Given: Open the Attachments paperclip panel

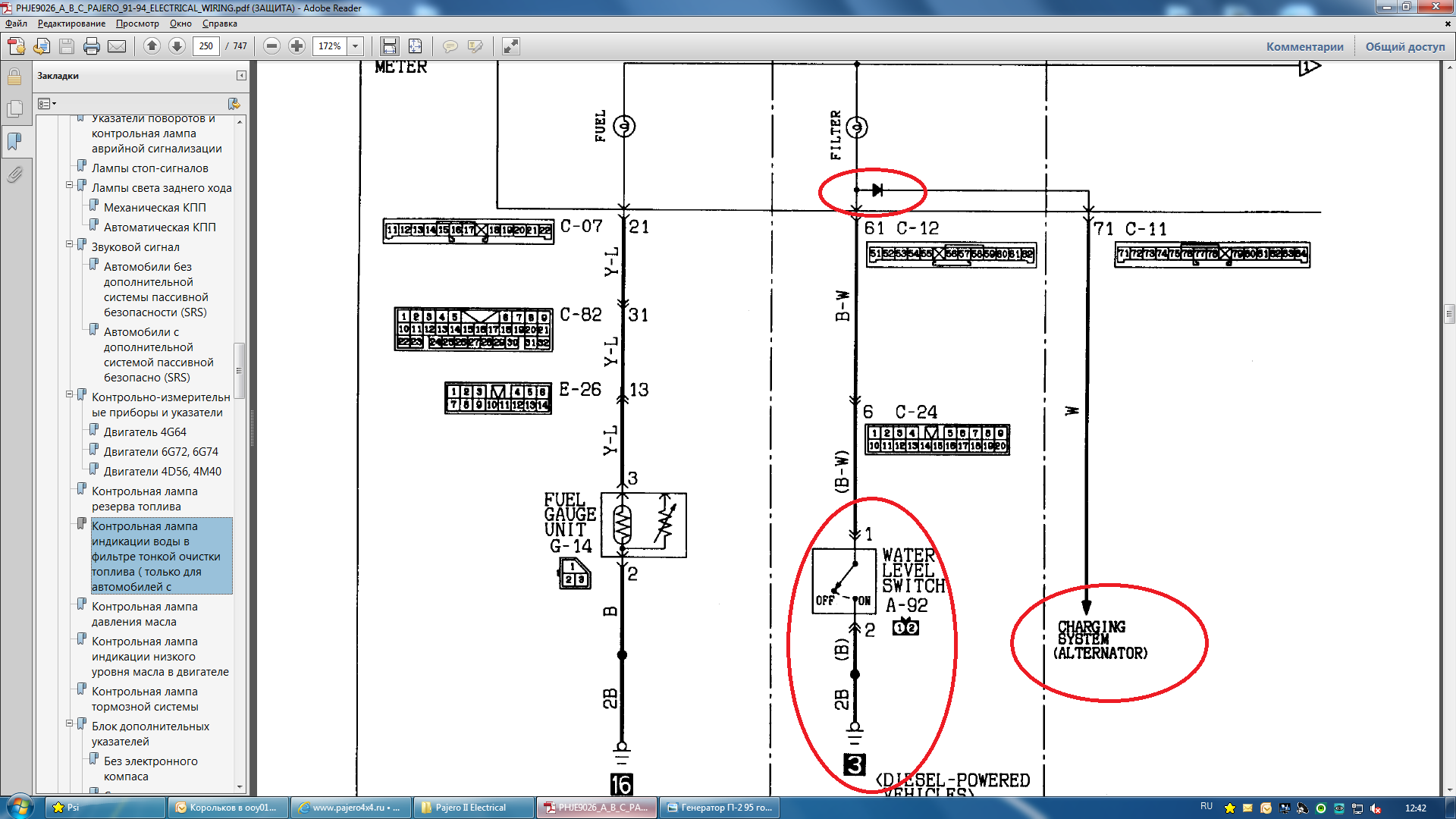Looking at the screenshot, I should (14, 175).
